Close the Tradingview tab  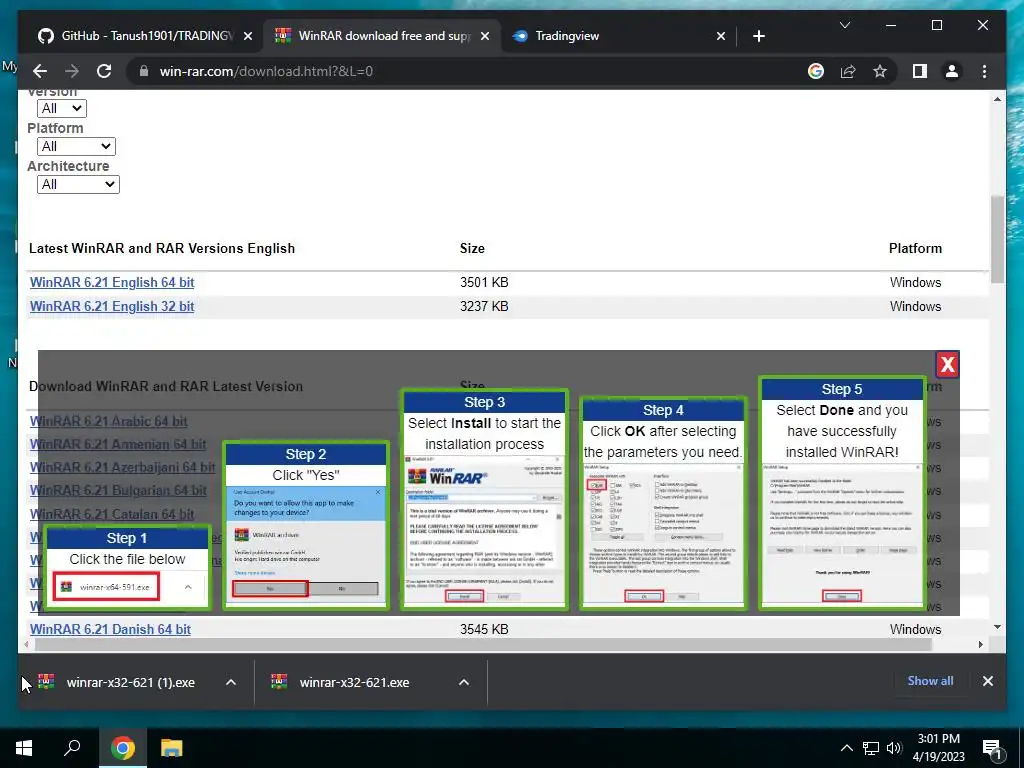click(x=720, y=36)
